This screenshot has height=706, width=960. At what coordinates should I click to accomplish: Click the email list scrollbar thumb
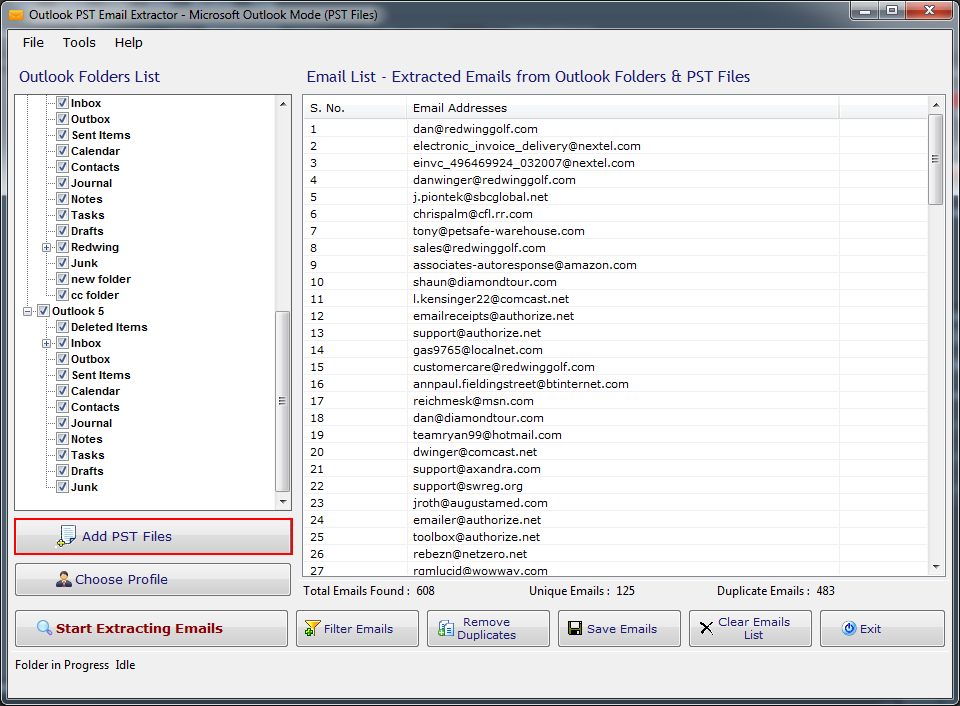click(x=936, y=159)
